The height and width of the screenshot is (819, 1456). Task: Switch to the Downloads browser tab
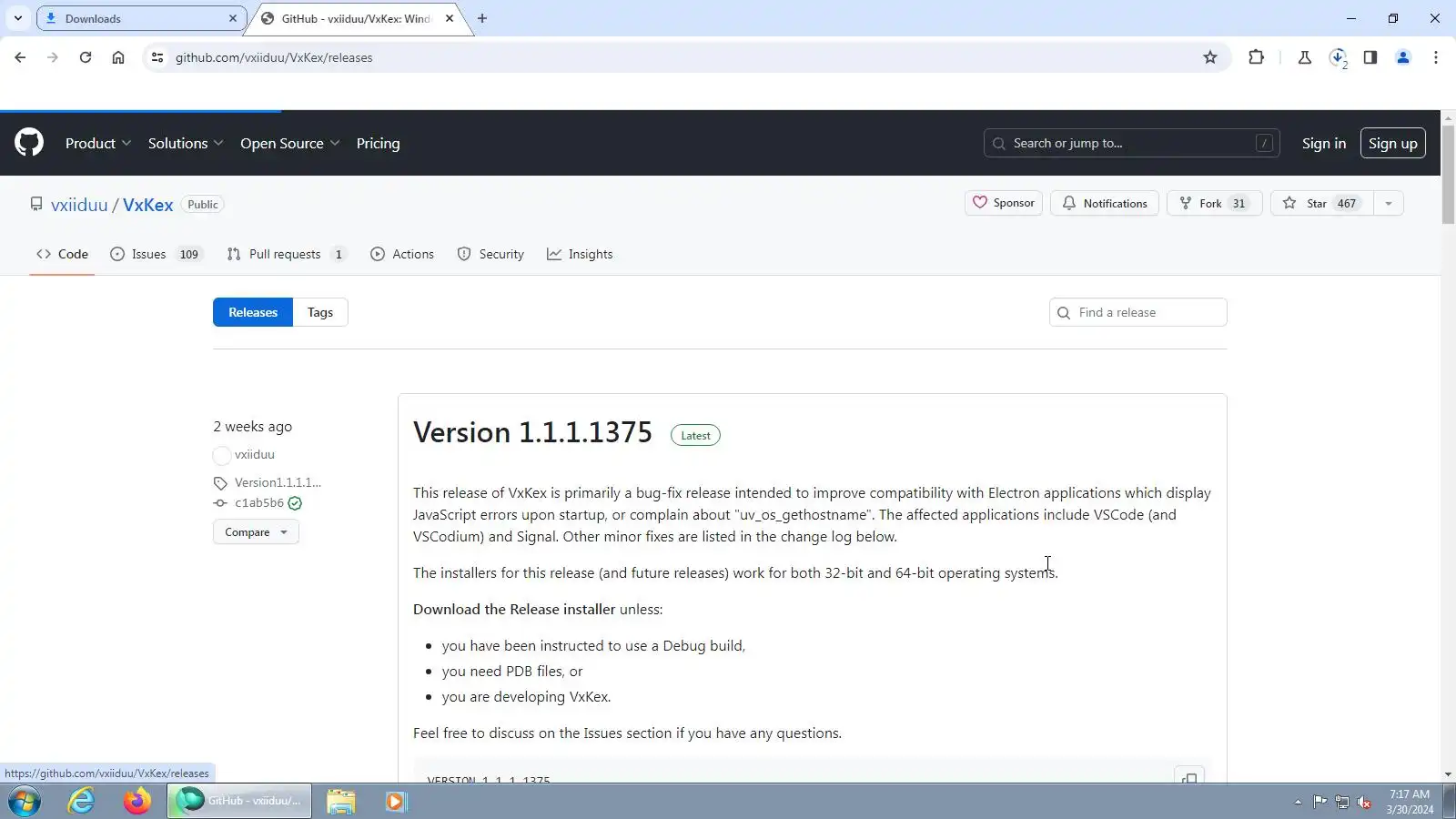141,18
